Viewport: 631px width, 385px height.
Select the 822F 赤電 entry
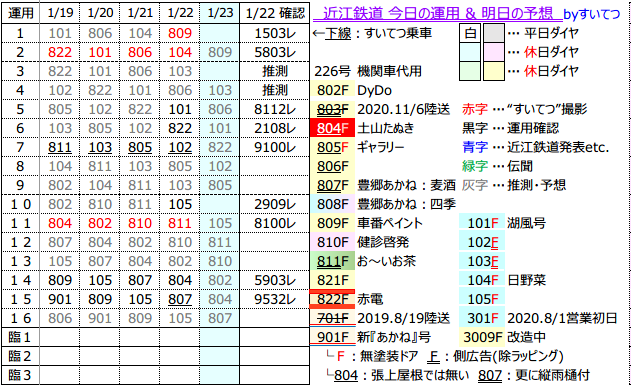pos(347,299)
